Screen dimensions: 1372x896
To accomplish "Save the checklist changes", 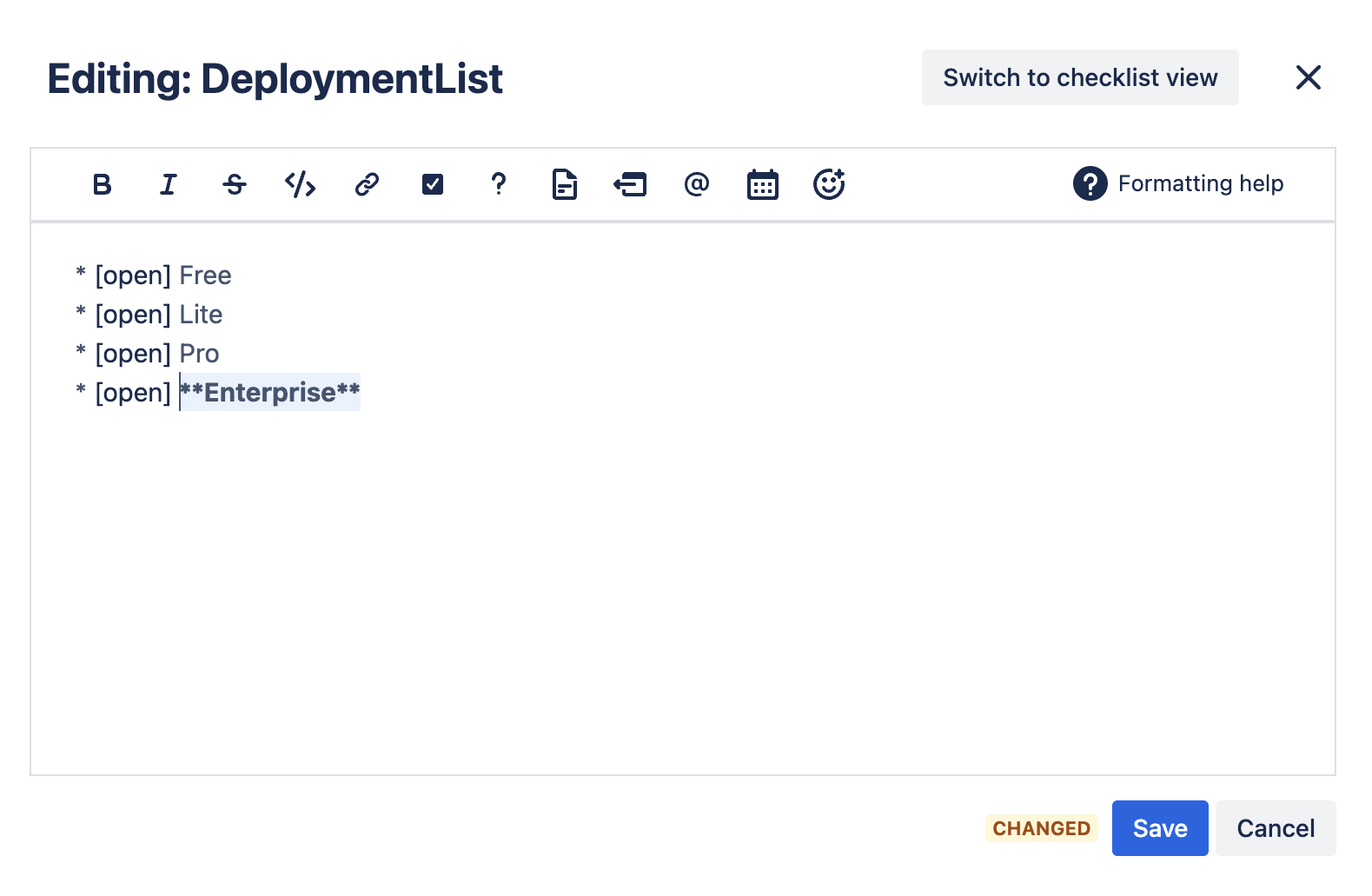I will pyautogui.click(x=1160, y=828).
